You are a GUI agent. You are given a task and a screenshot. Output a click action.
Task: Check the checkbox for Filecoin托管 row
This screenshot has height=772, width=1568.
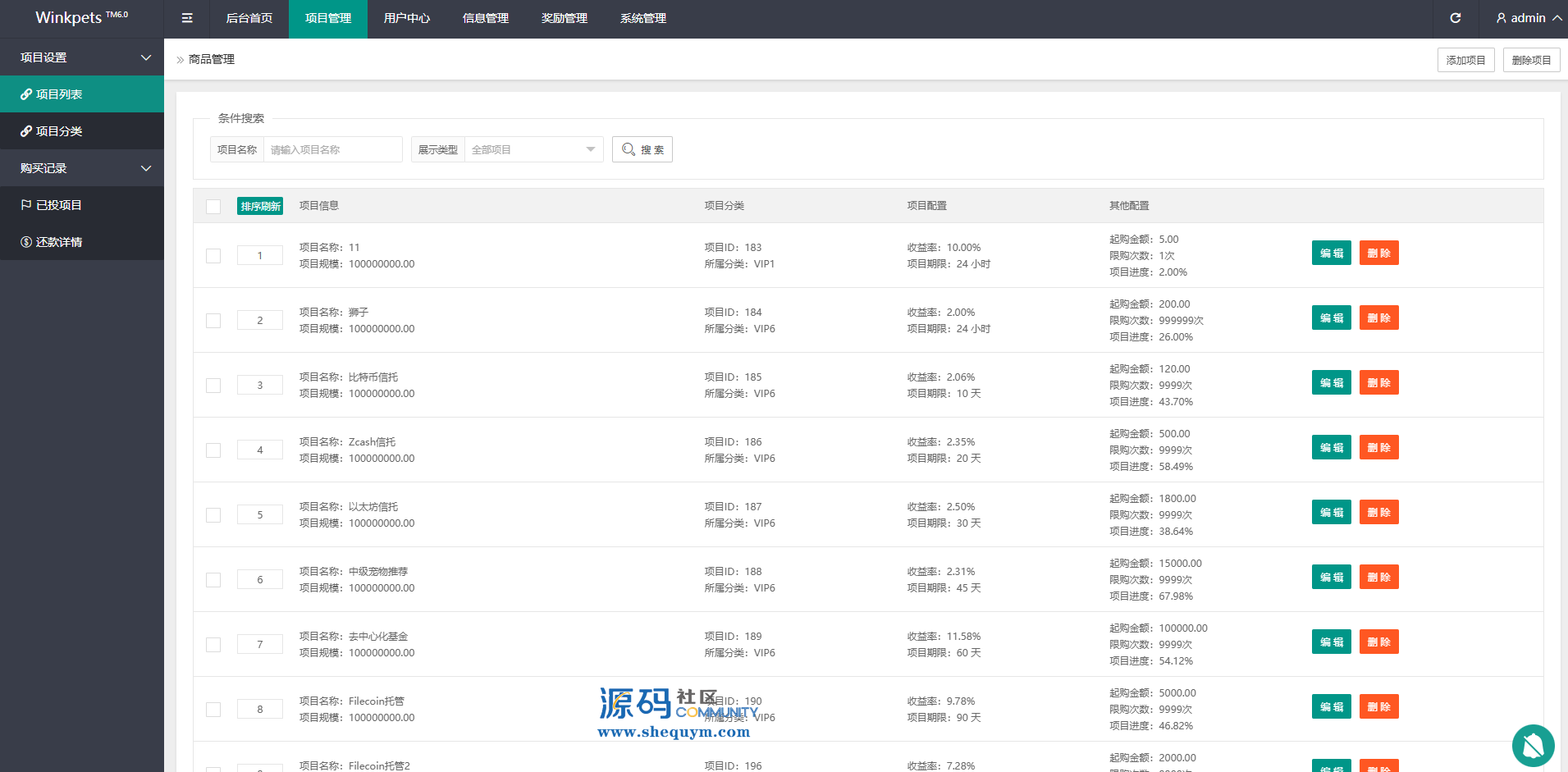213,710
